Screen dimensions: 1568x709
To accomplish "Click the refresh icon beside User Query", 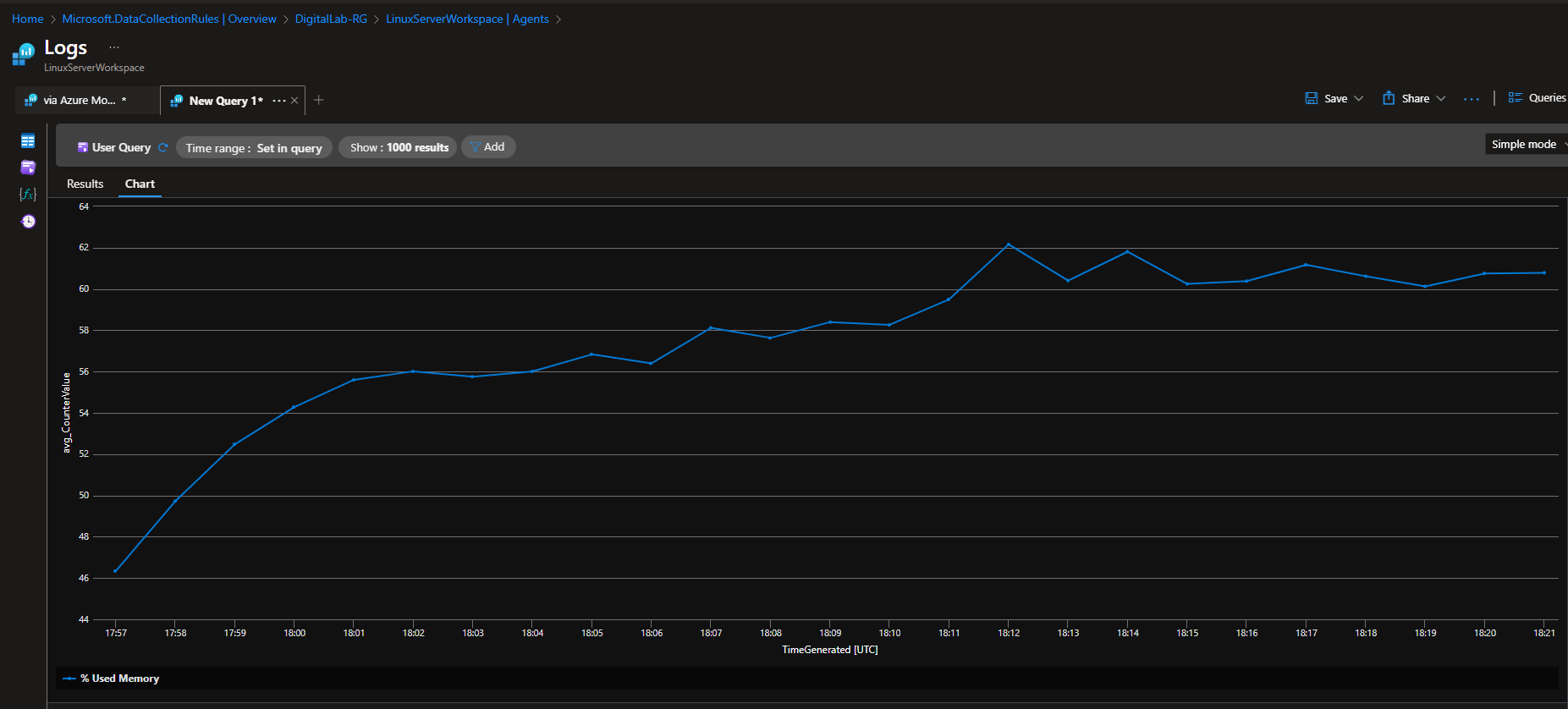I will click(x=163, y=147).
